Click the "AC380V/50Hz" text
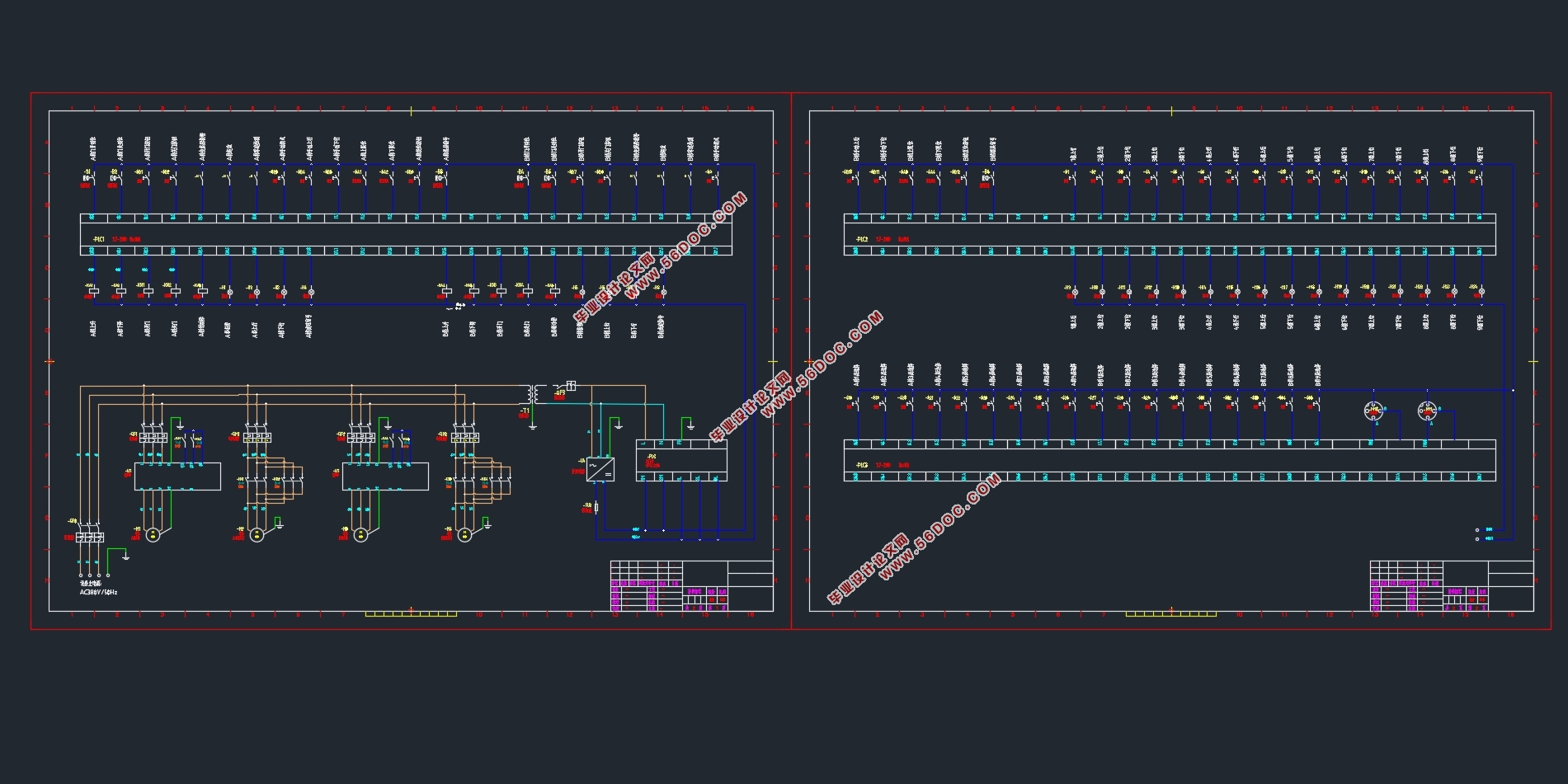 [x=98, y=593]
